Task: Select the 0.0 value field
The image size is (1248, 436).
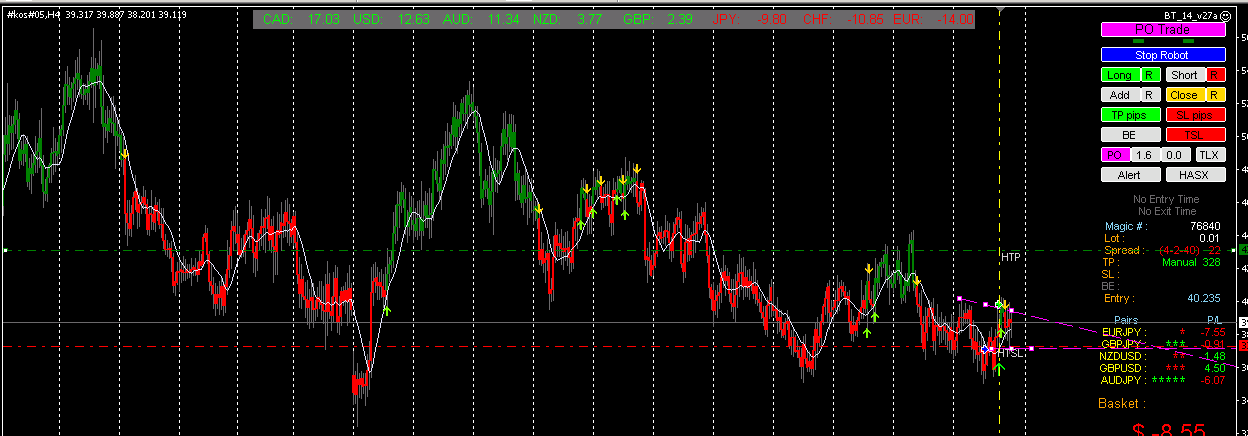Action: tap(1174, 155)
